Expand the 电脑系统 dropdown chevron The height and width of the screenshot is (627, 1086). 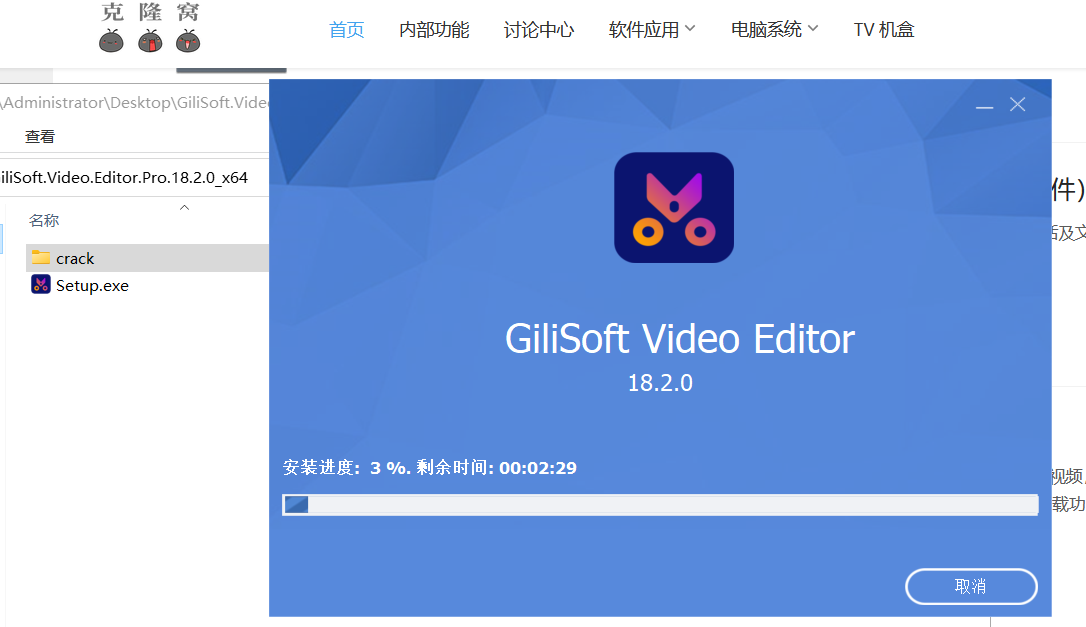click(813, 28)
